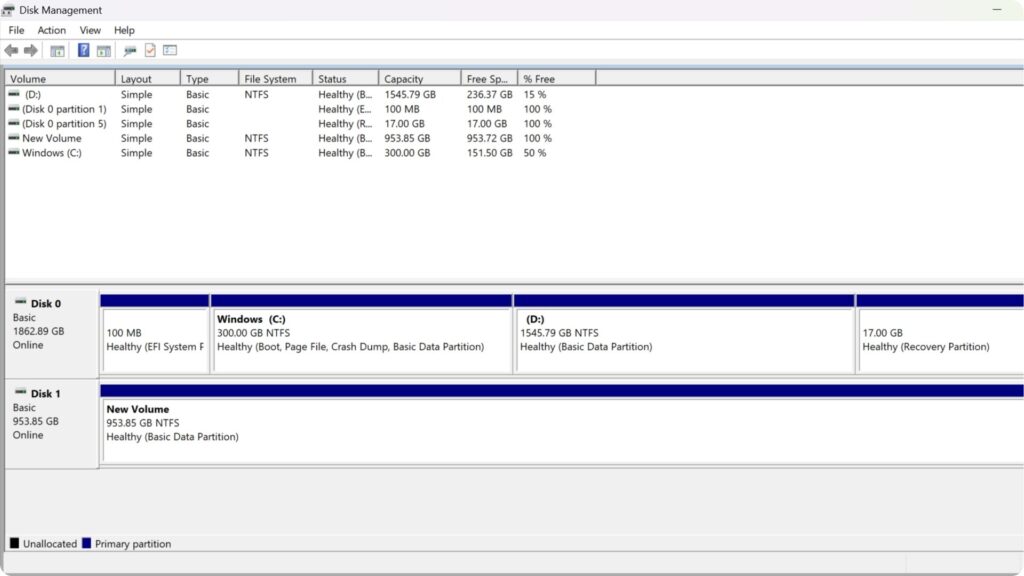Open the Action menu
This screenshot has height=576, width=1024.
pyautogui.click(x=51, y=30)
